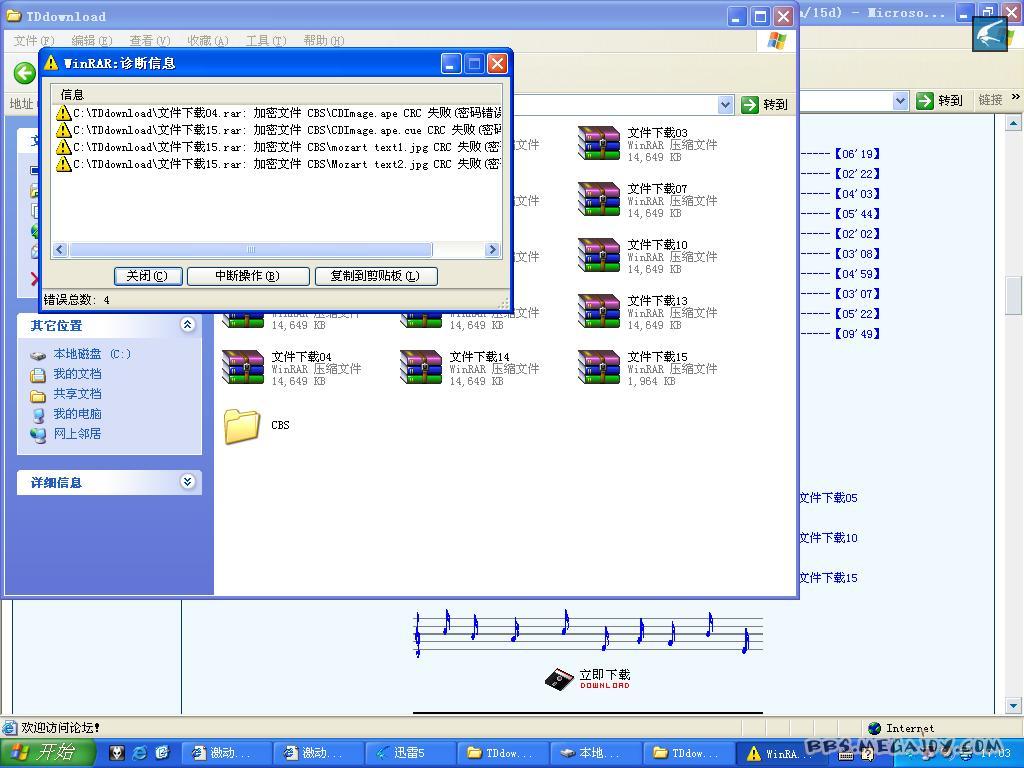The image size is (1024, 768).
Task: Click 转到 in the Internet Explorer window
Action: [940, 101]
